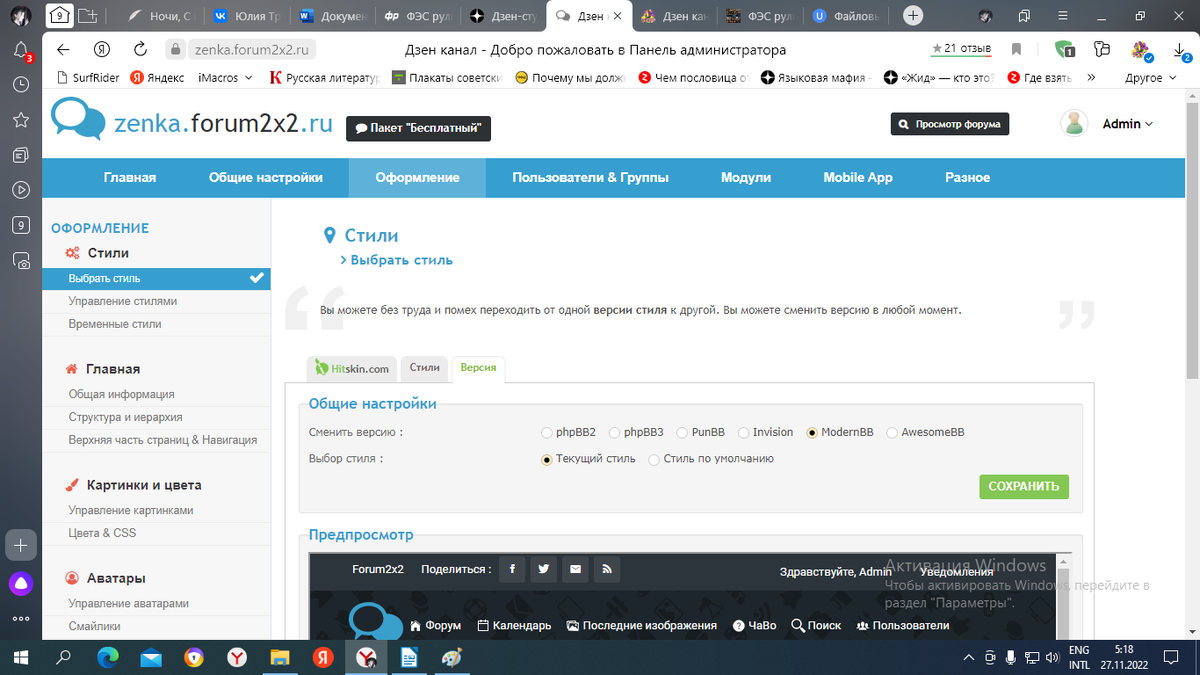Open Общая информация sidebar link
The width and height of the screenshot is (1200, 675).
tap(121, 394)
